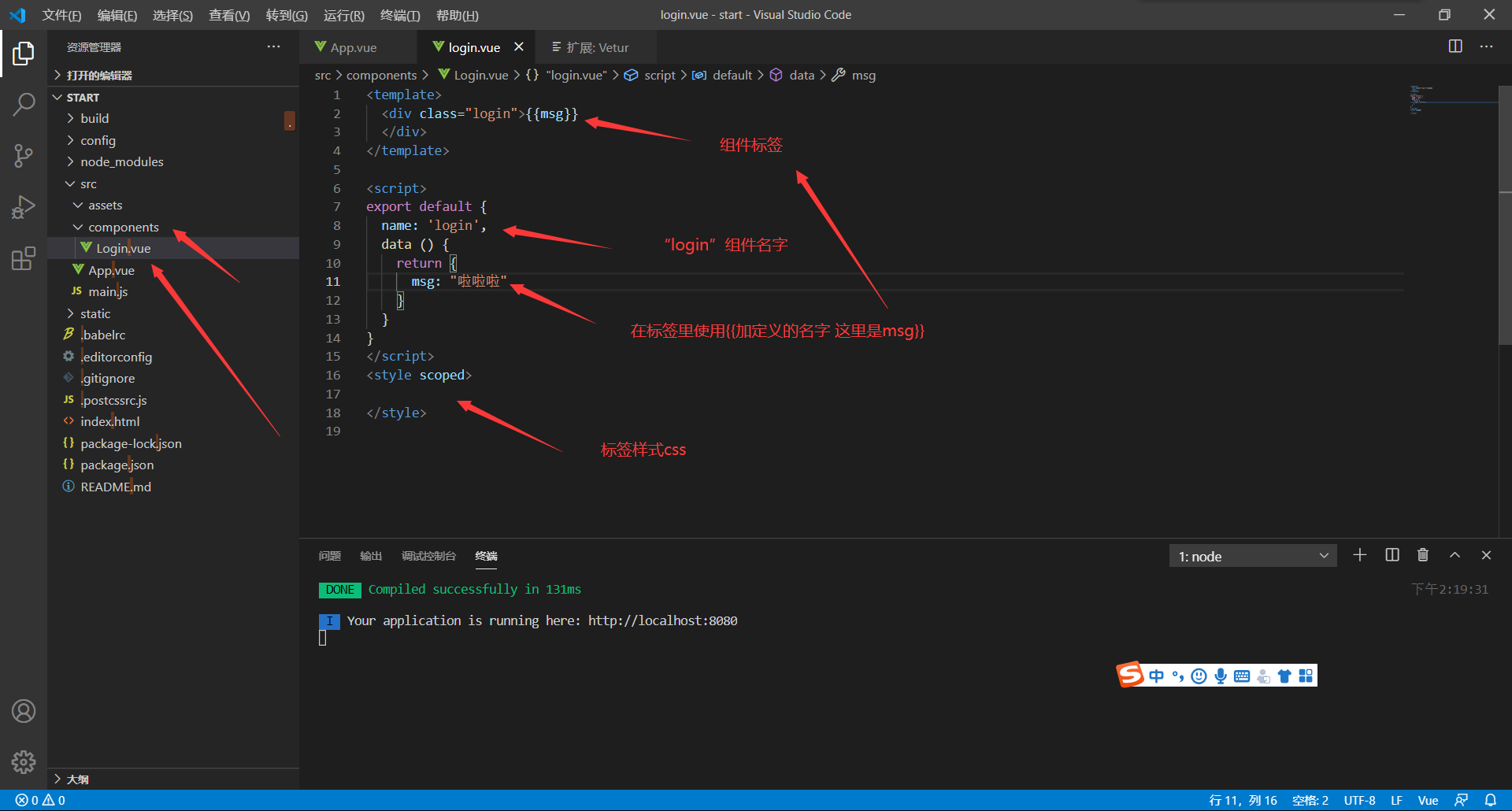This screenshot has width=1512, height=811.
Task: Open editor more actions ellipsis menu
Action: [x=1486, y=46]
